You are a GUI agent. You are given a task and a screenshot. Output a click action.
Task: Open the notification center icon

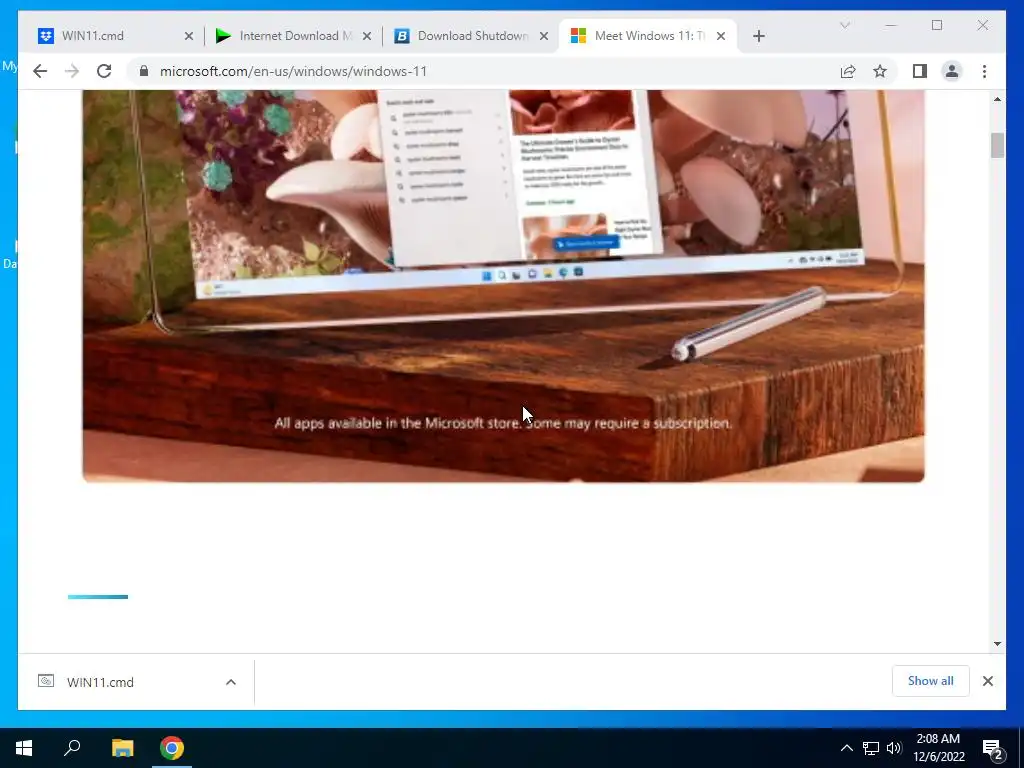click(993, 748)
